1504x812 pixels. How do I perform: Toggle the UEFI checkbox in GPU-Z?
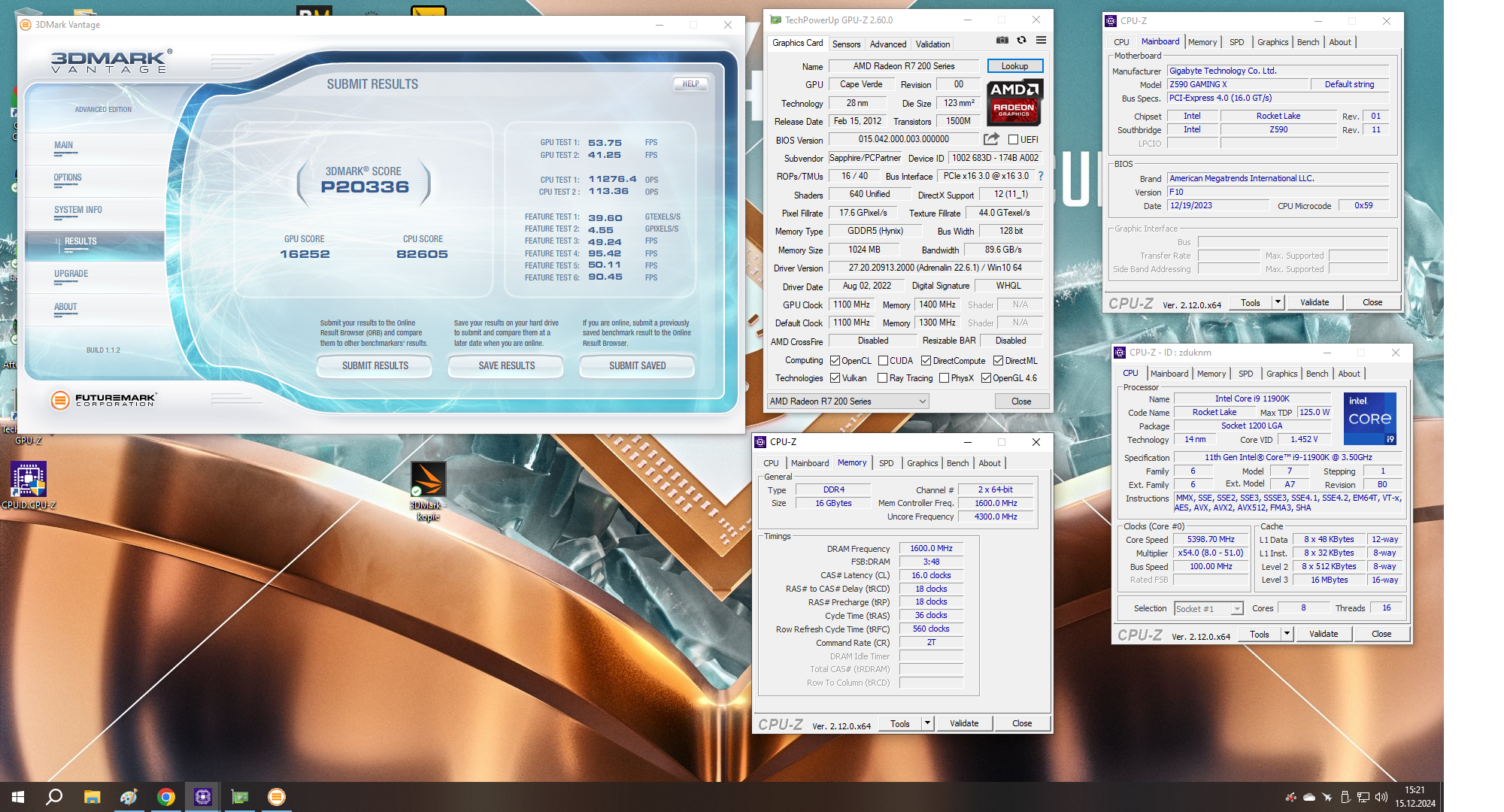[1013, 140]
